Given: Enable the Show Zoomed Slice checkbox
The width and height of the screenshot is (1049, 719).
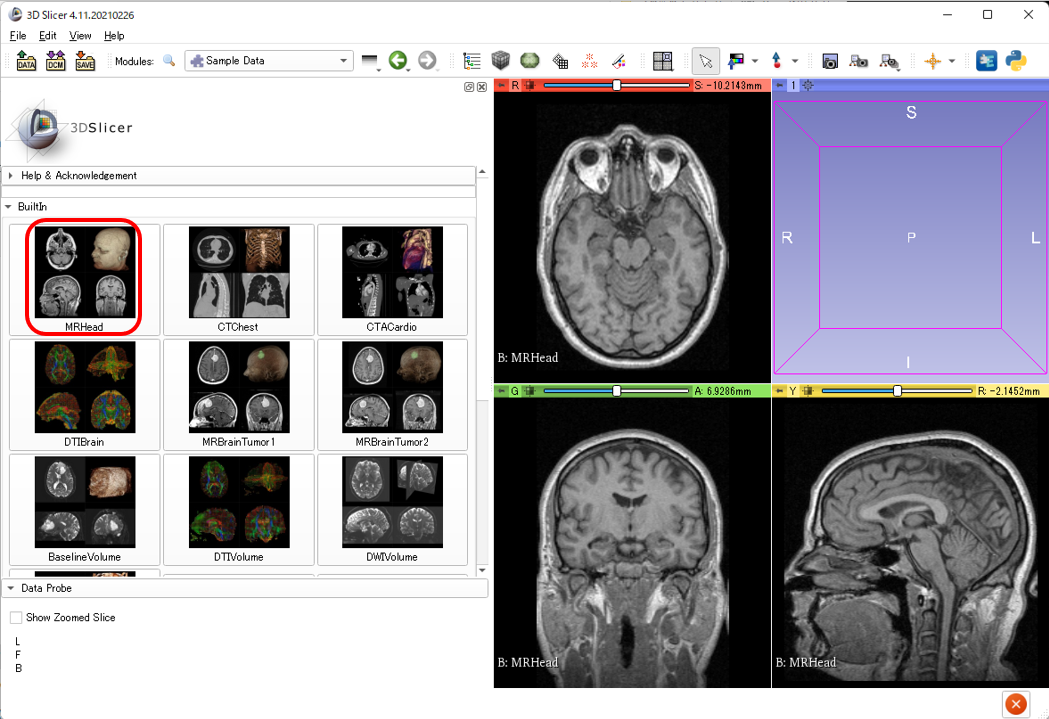Looking at the screenshot, I should pos(16,618).
